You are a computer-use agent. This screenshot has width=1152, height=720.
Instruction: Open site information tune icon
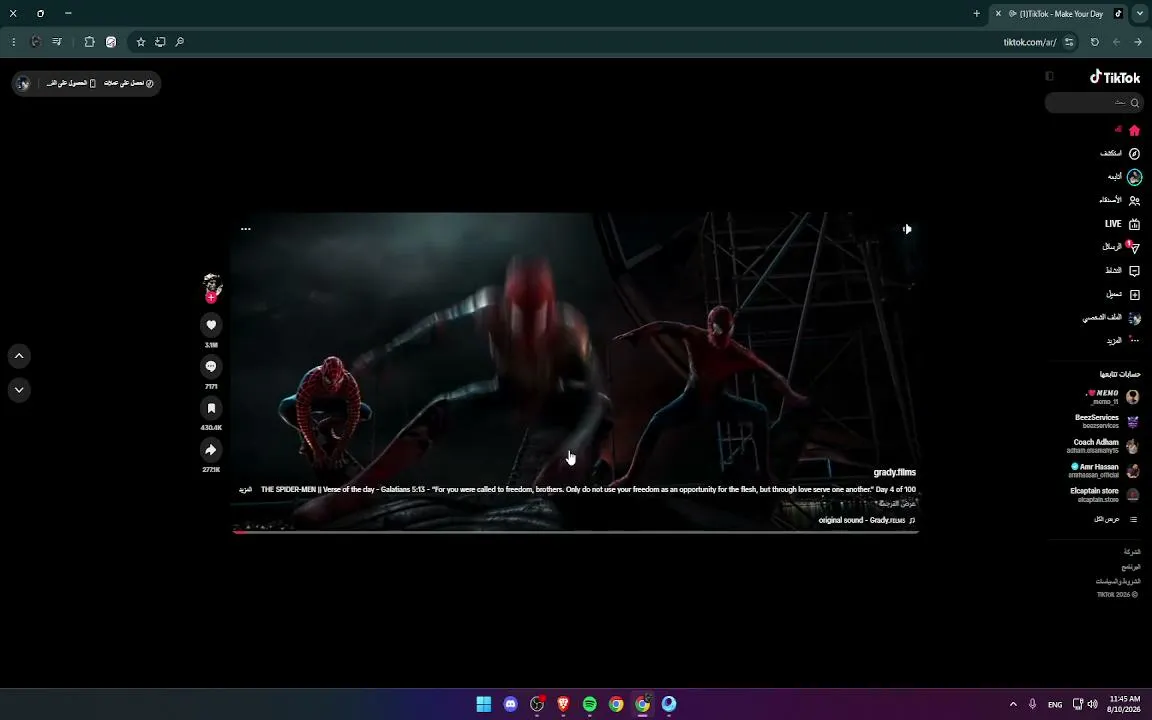click(1069, 42)
